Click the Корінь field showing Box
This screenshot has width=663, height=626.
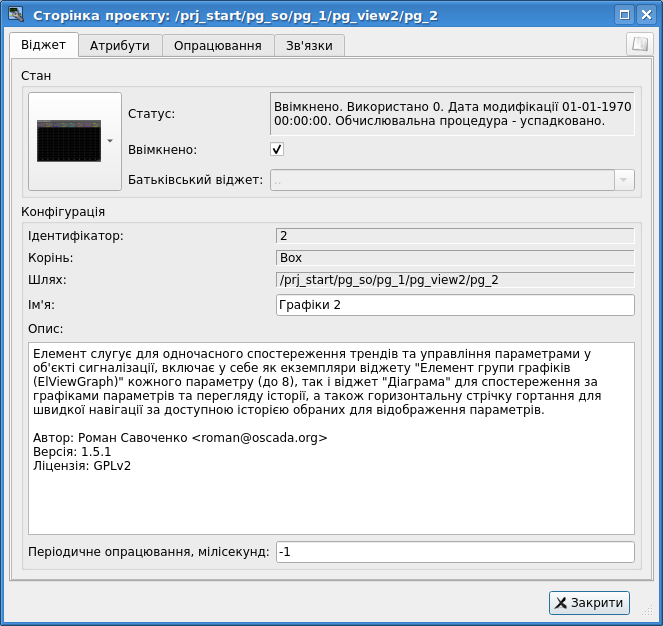(x=454, y=258)
